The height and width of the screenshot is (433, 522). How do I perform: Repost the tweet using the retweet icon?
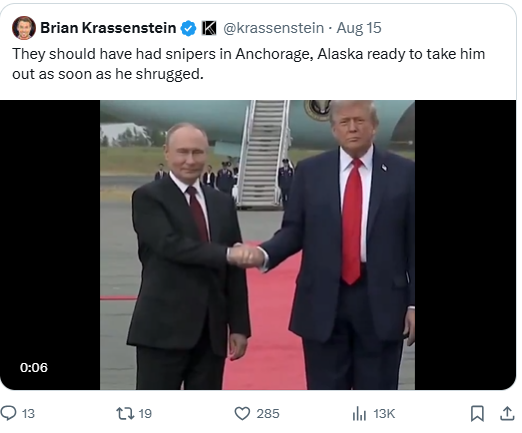[125, 413]
